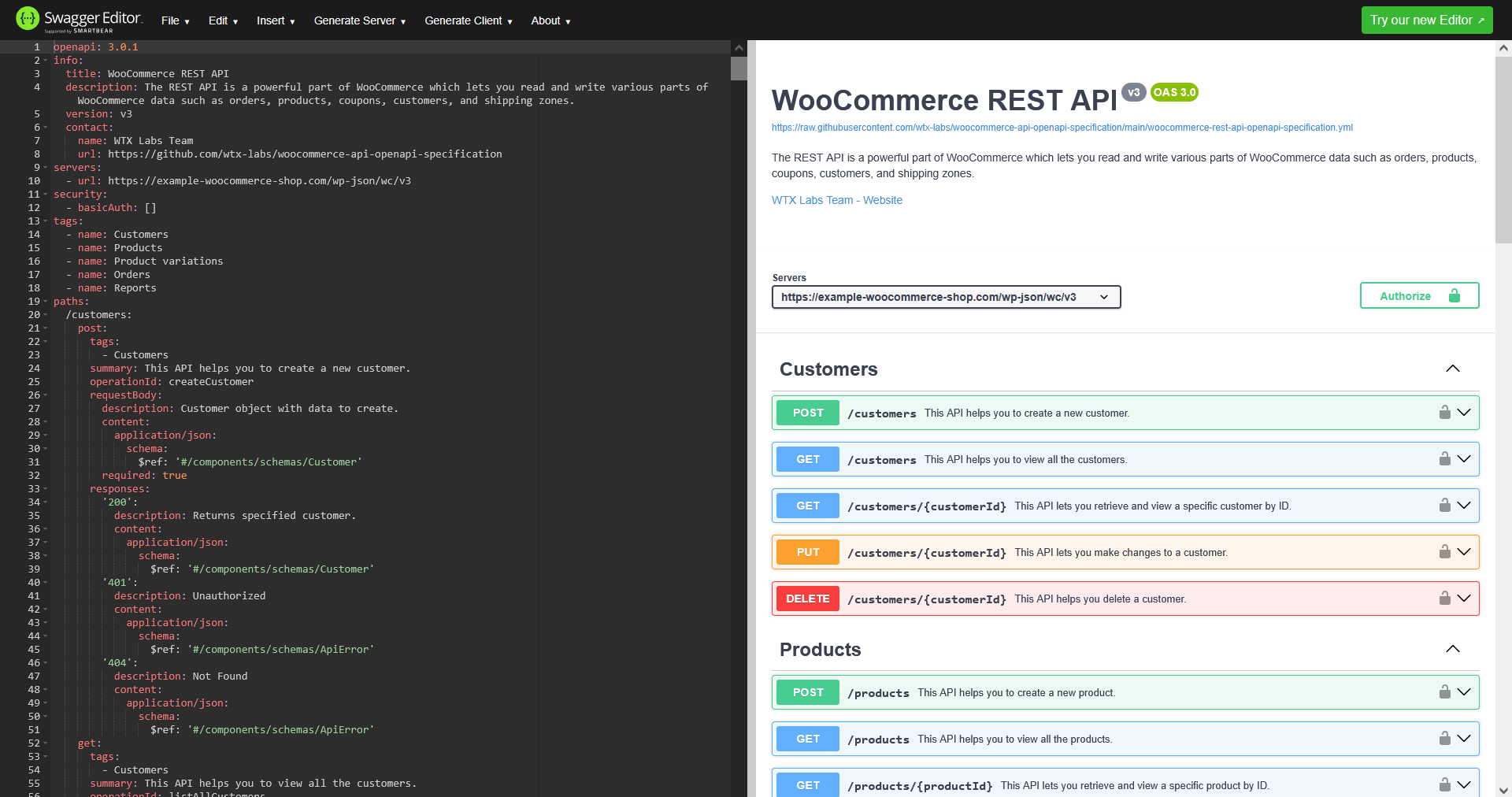This screenshot has width=1512, height=797.
Task: Click the Authorize button
Action: [x=1419, y=295]
